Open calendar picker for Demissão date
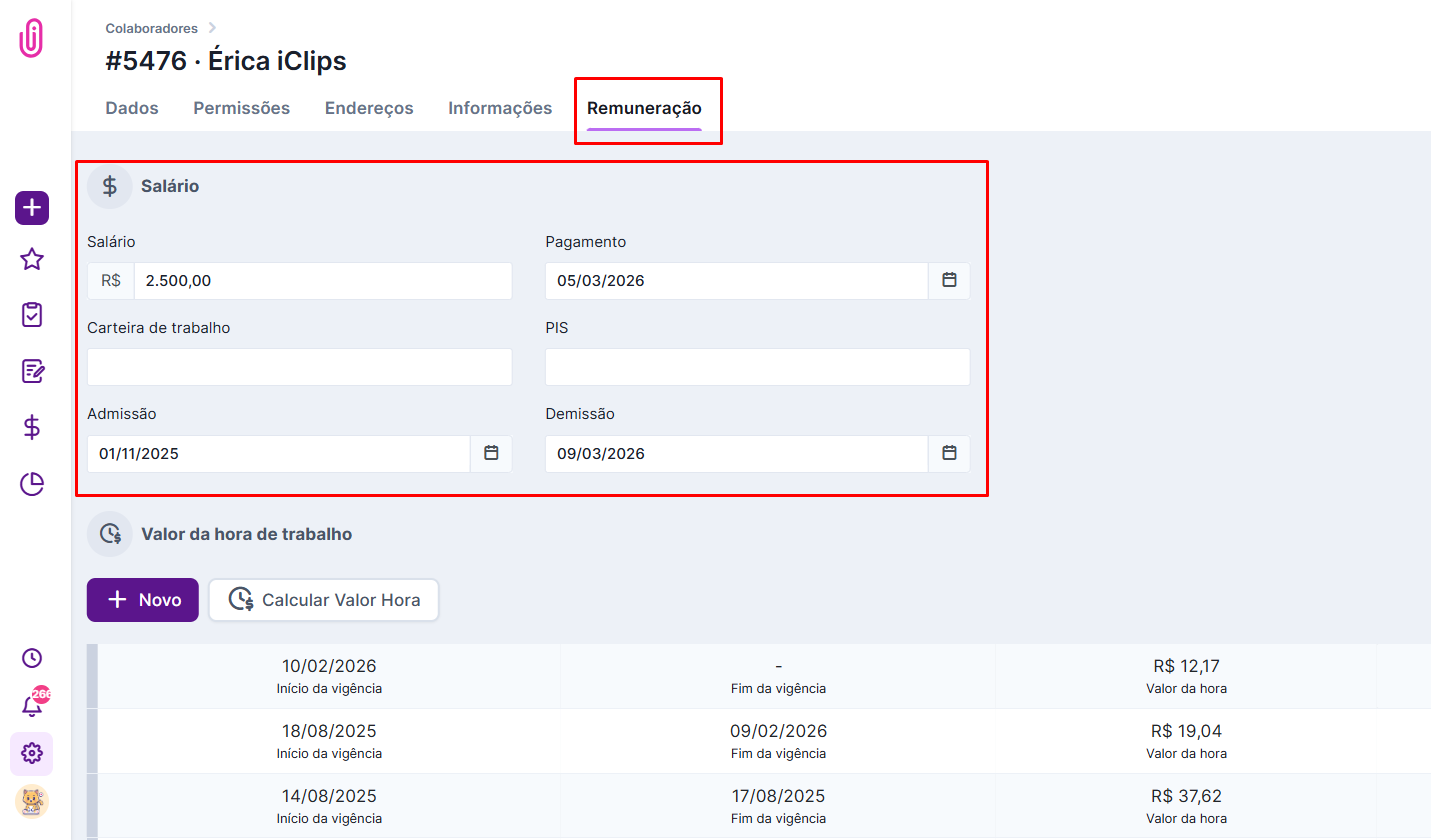 [x=949, y=454]
